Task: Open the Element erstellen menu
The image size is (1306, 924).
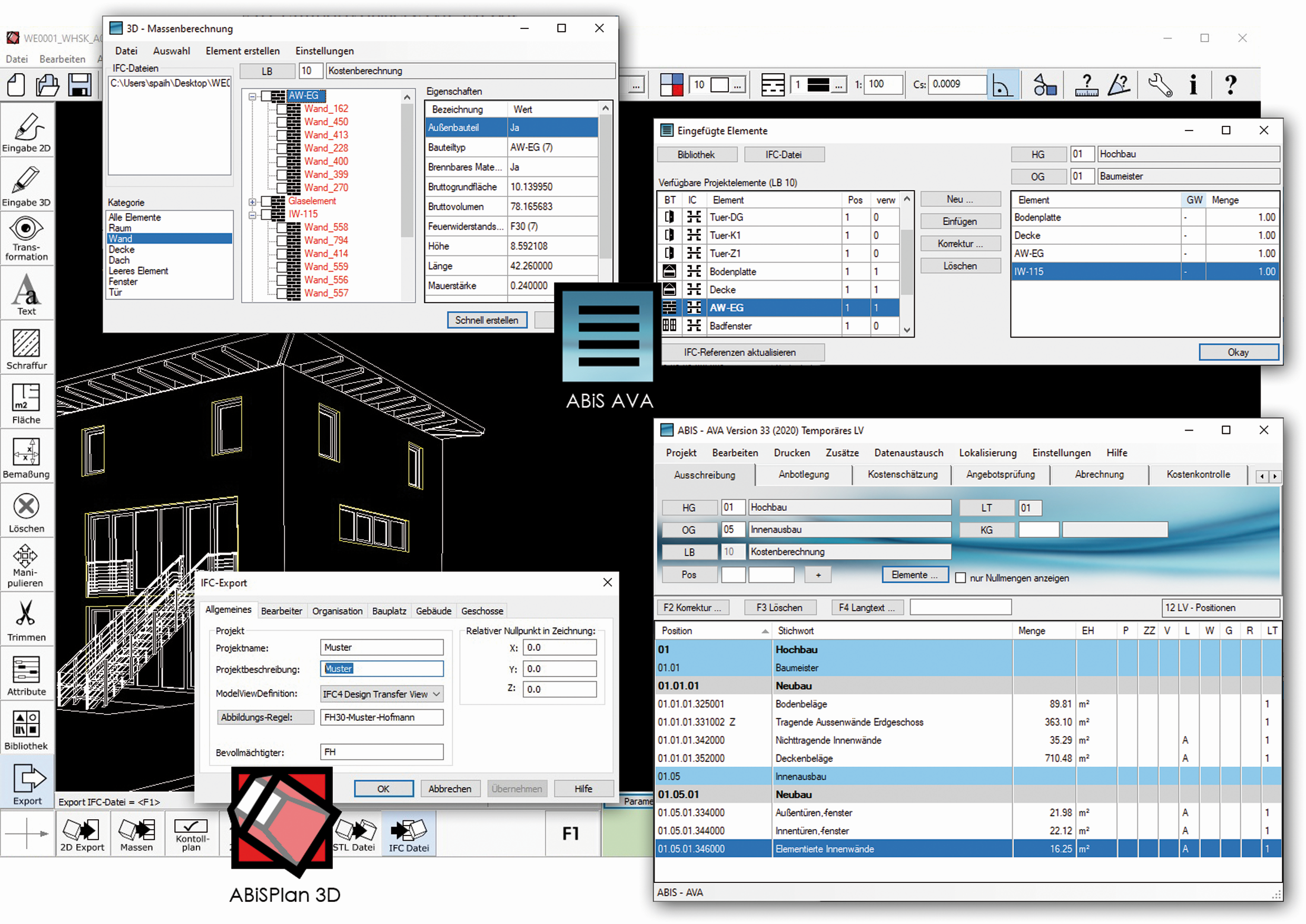Action: (x=242, y=51)
